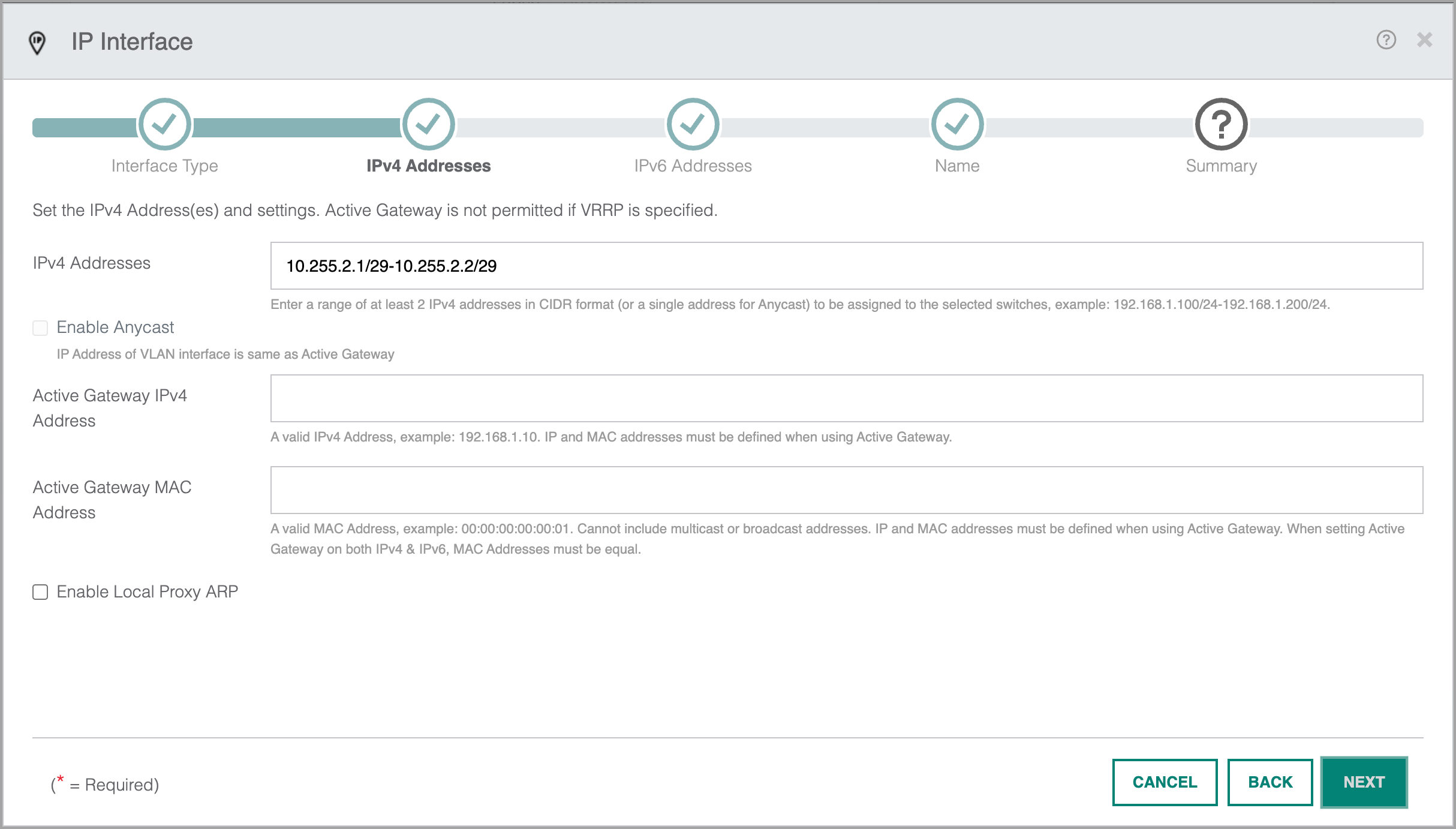
Task: Click the Active Gateway IPv4 Address label
Action: (110, 408)
